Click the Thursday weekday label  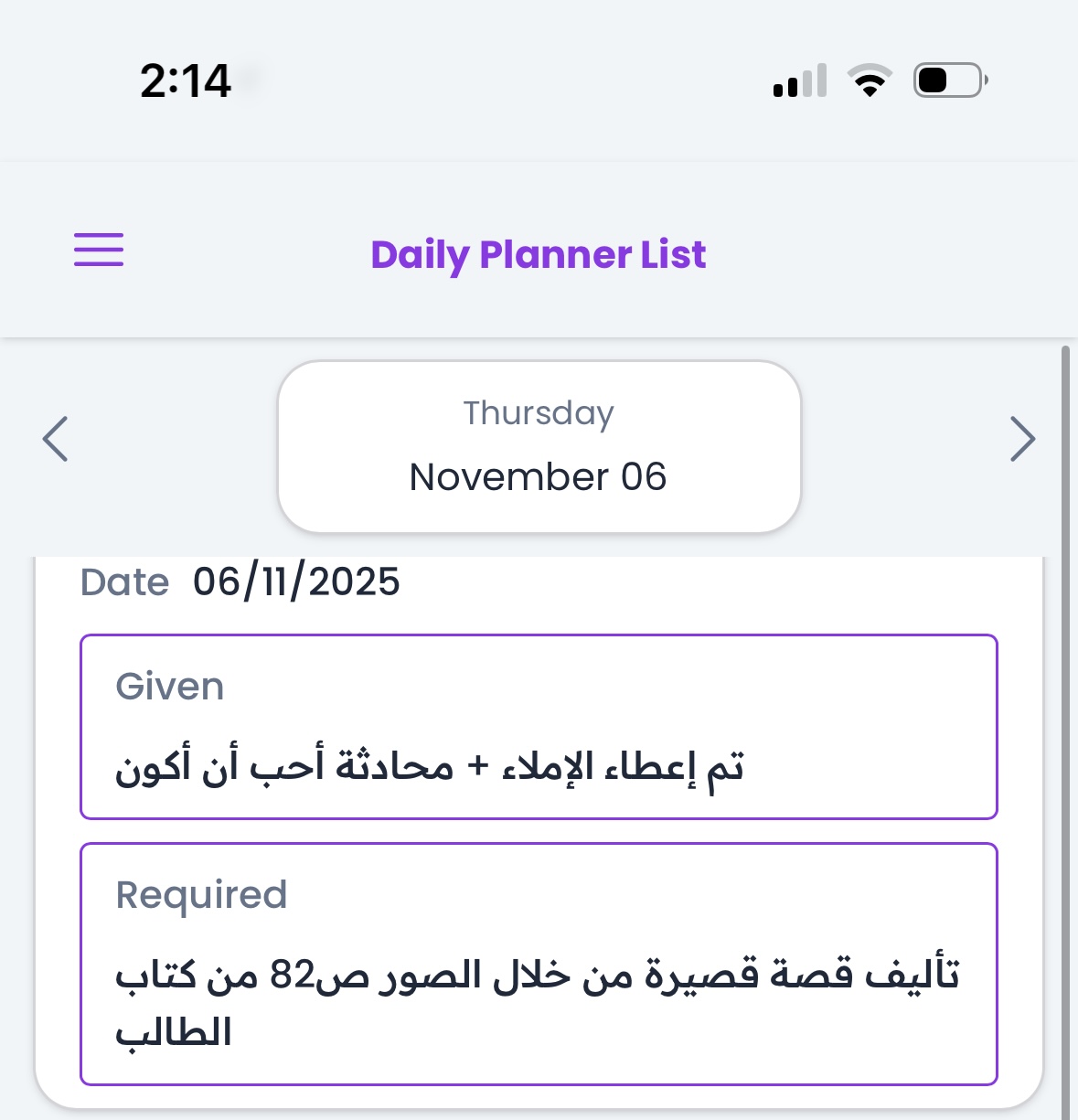tap(539, 413)
